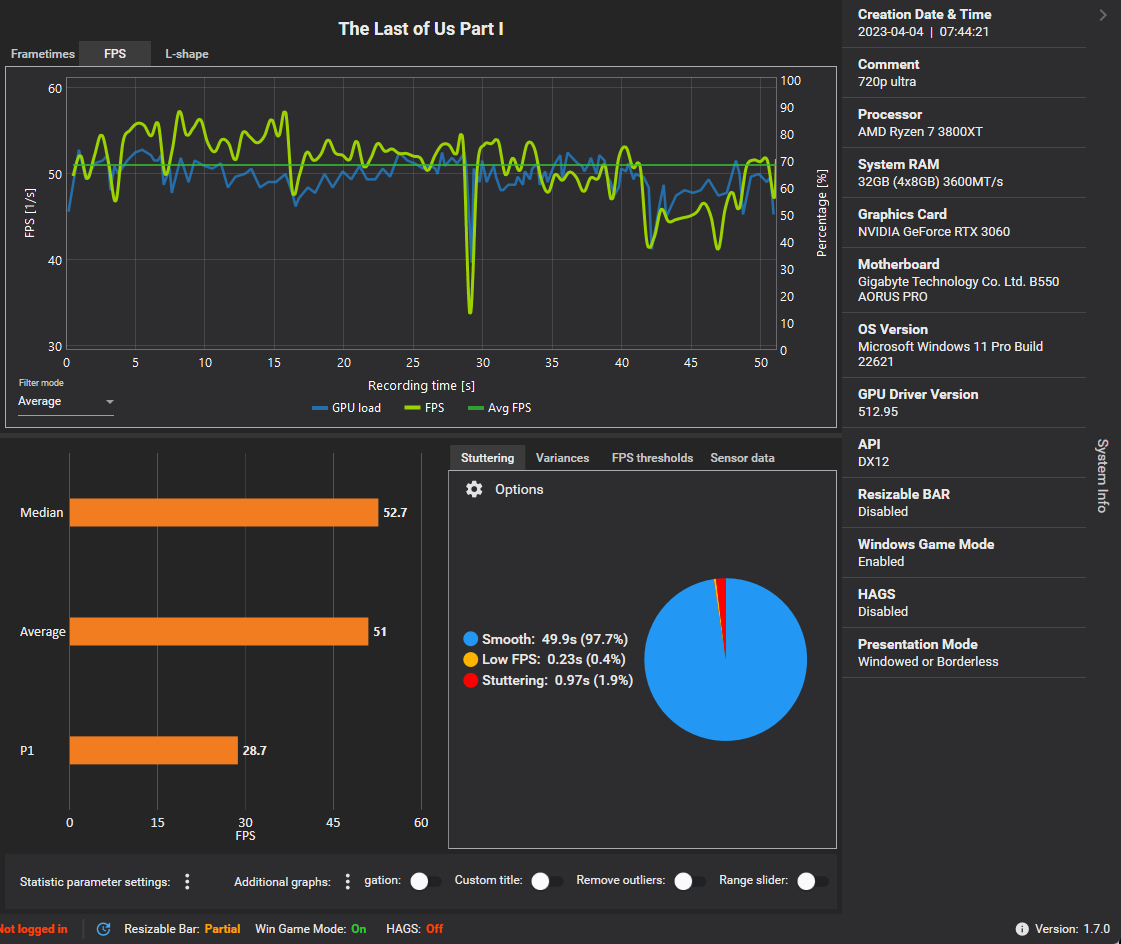Click 'The Last of Us Part I' title

[421, 29]
